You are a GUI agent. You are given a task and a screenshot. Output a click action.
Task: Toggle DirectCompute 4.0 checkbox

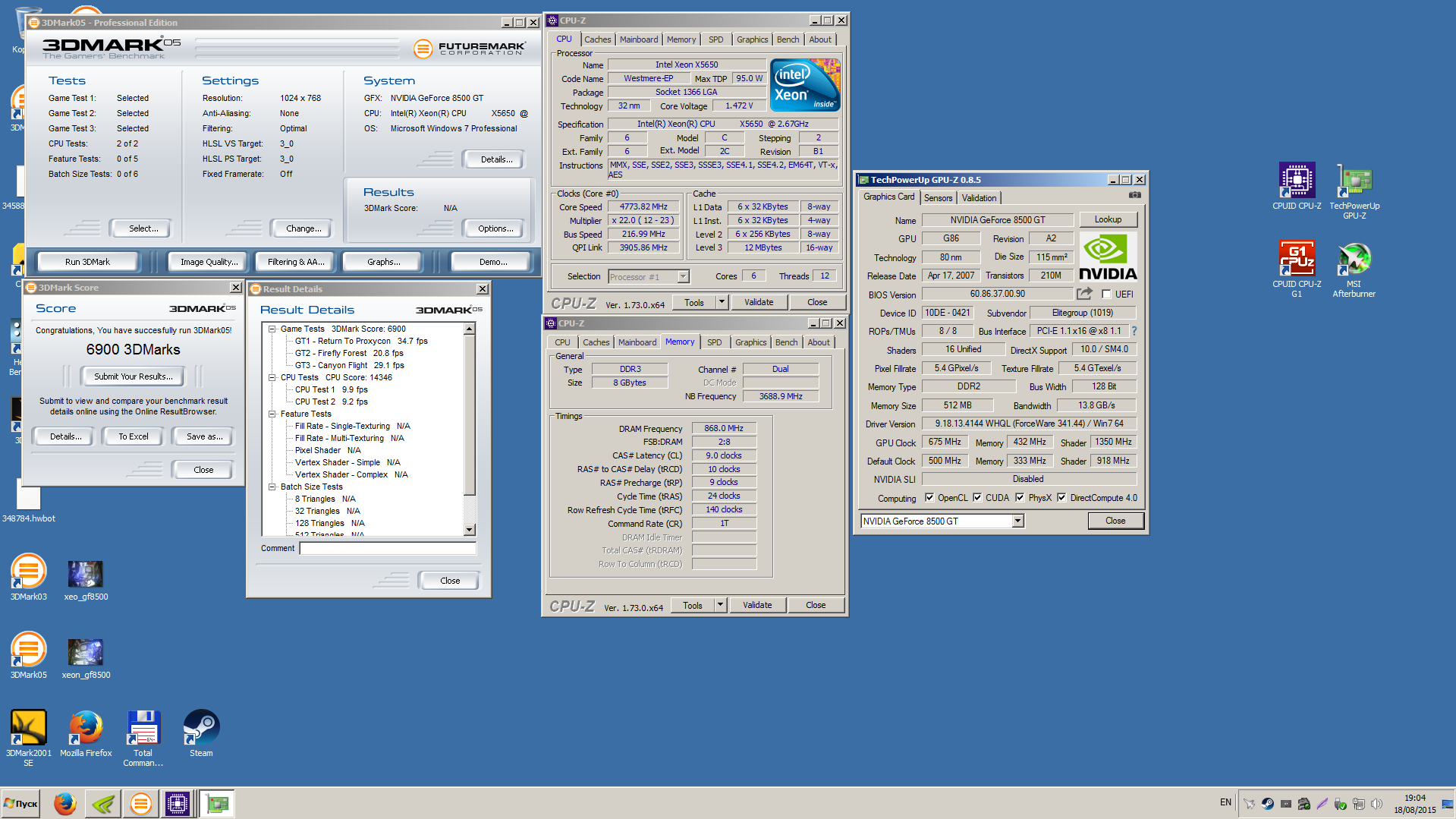pos(1061,498)
